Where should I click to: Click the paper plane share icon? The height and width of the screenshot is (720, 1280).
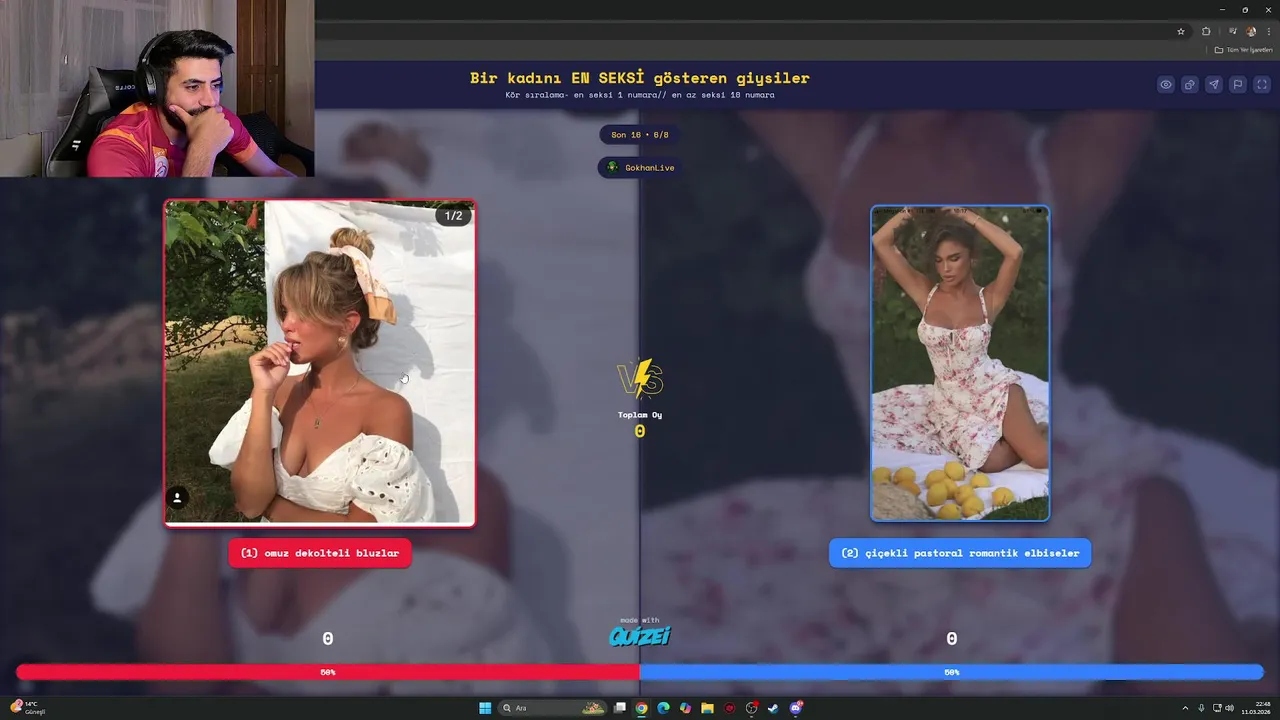coord(1214,85)
